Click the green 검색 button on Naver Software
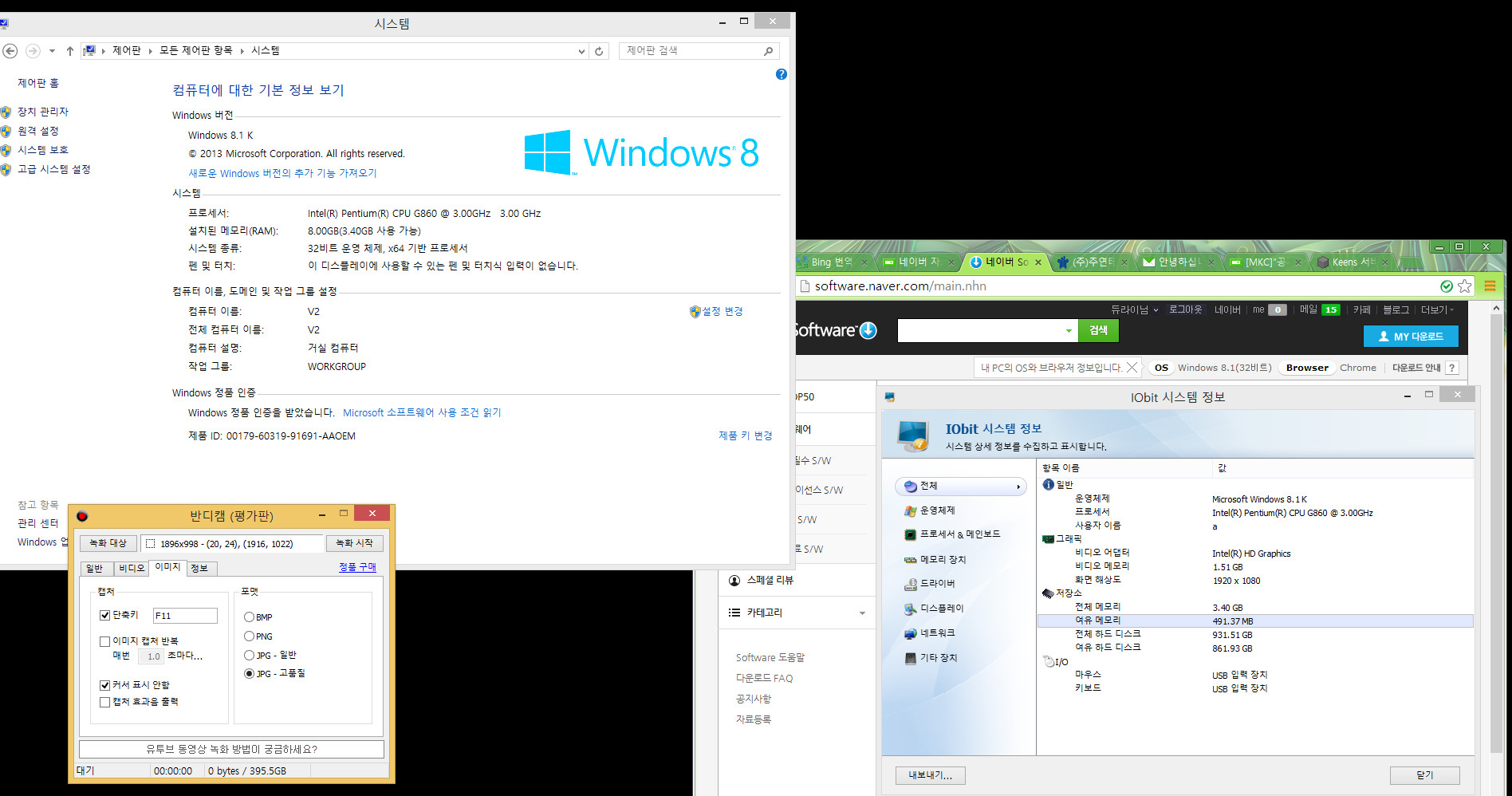This screenshot has height=796, width=1512. pos(1098,330)
